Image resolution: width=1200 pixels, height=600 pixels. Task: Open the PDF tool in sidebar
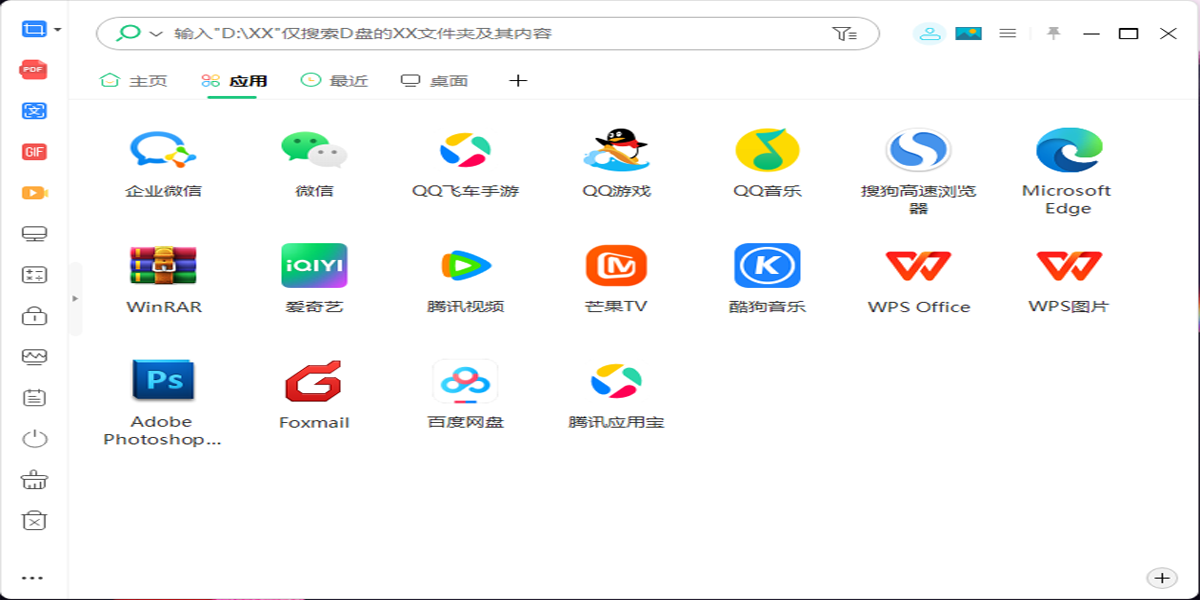(34, 70)
